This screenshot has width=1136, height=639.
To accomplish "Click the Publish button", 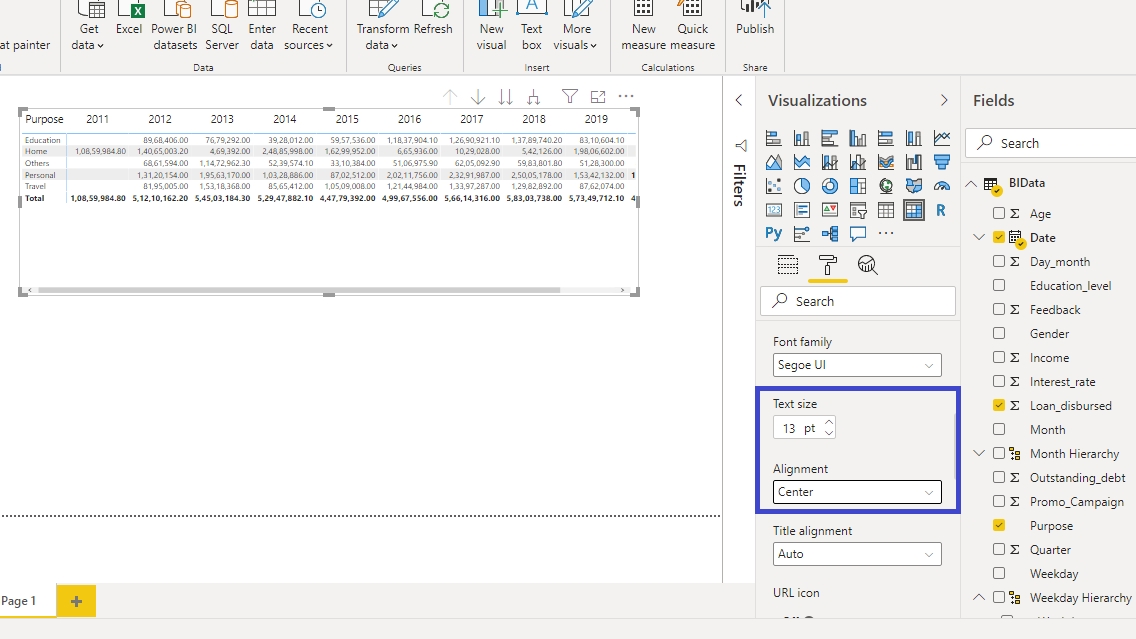I will pos(755,20).
